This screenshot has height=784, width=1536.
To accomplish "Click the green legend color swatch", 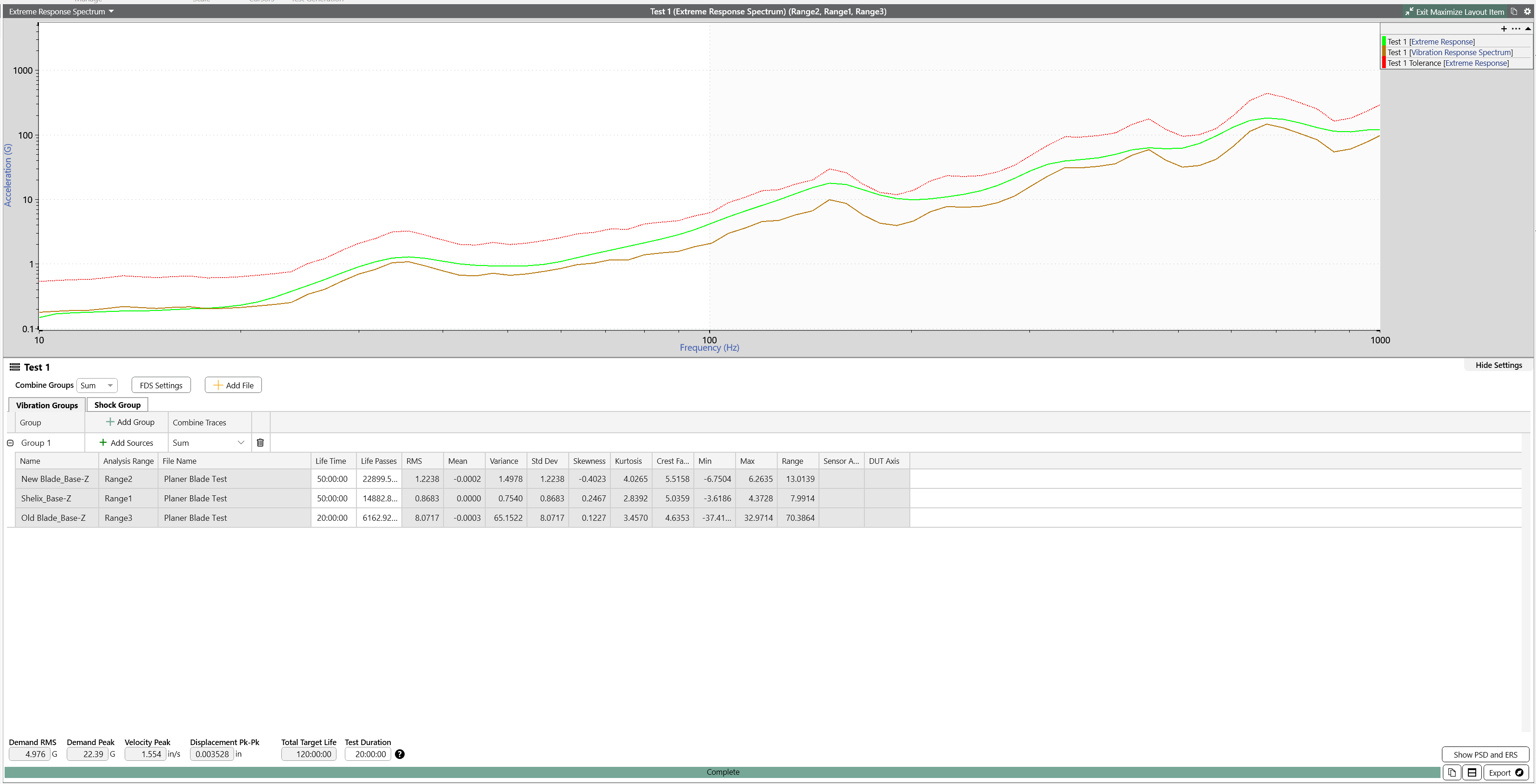I will pos(1384,41).
